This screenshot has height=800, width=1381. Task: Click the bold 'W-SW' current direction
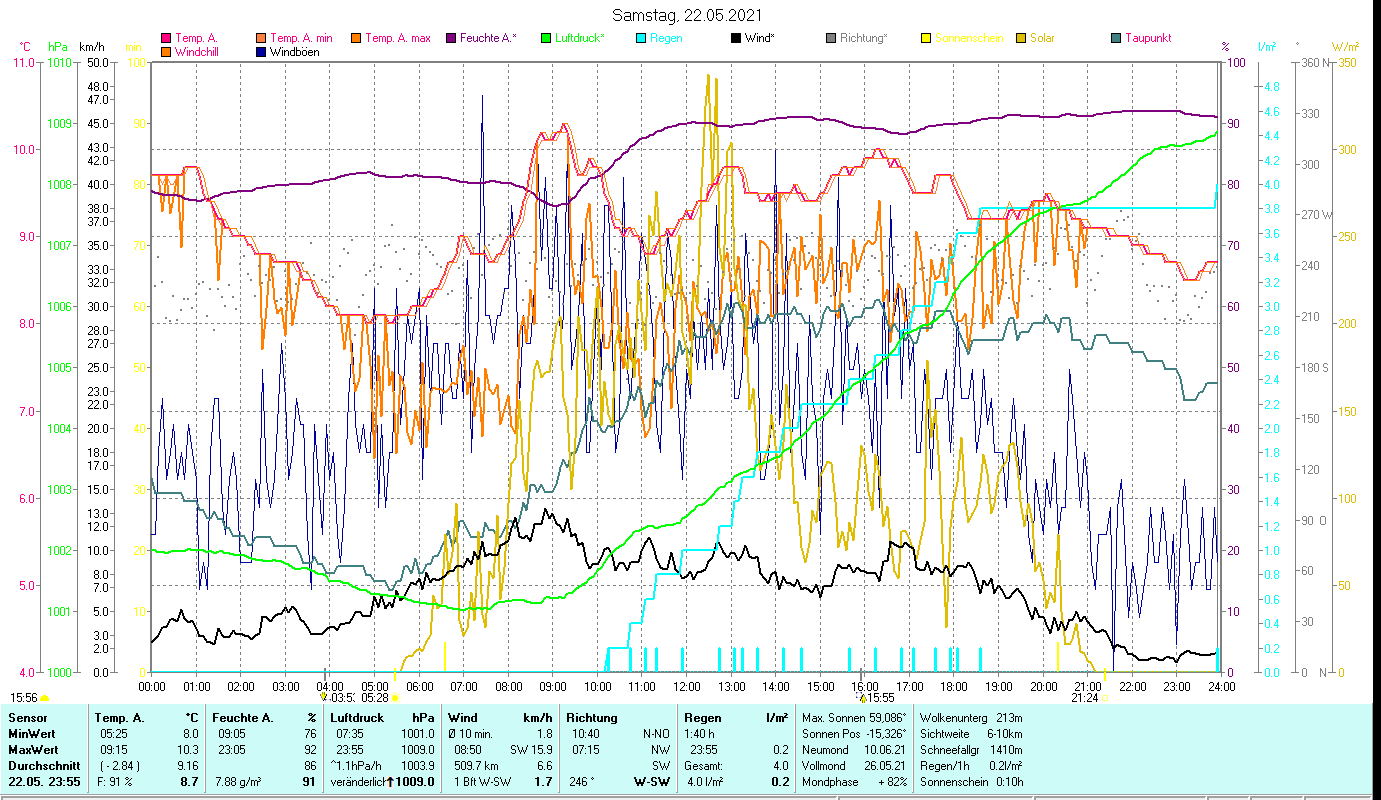click(x=652, y=782)
